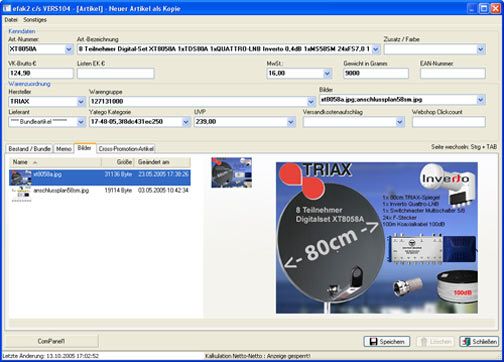
Task: Click the Speichern button with disk icon
Action: coord(387,341)
